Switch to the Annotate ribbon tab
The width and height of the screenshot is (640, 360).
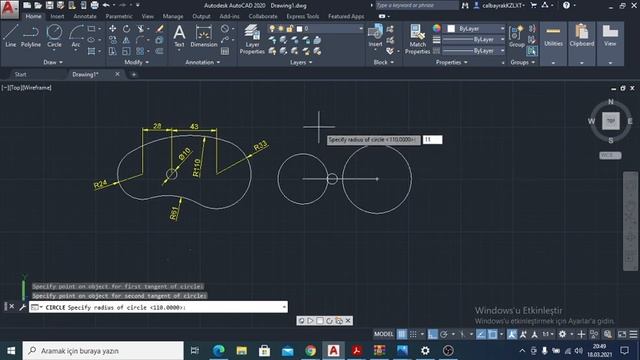[x=85, y=16]
